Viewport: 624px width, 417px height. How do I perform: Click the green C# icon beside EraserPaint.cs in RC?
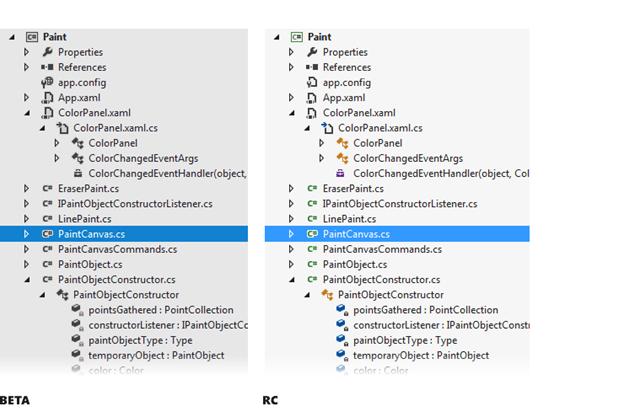point(312,189)
